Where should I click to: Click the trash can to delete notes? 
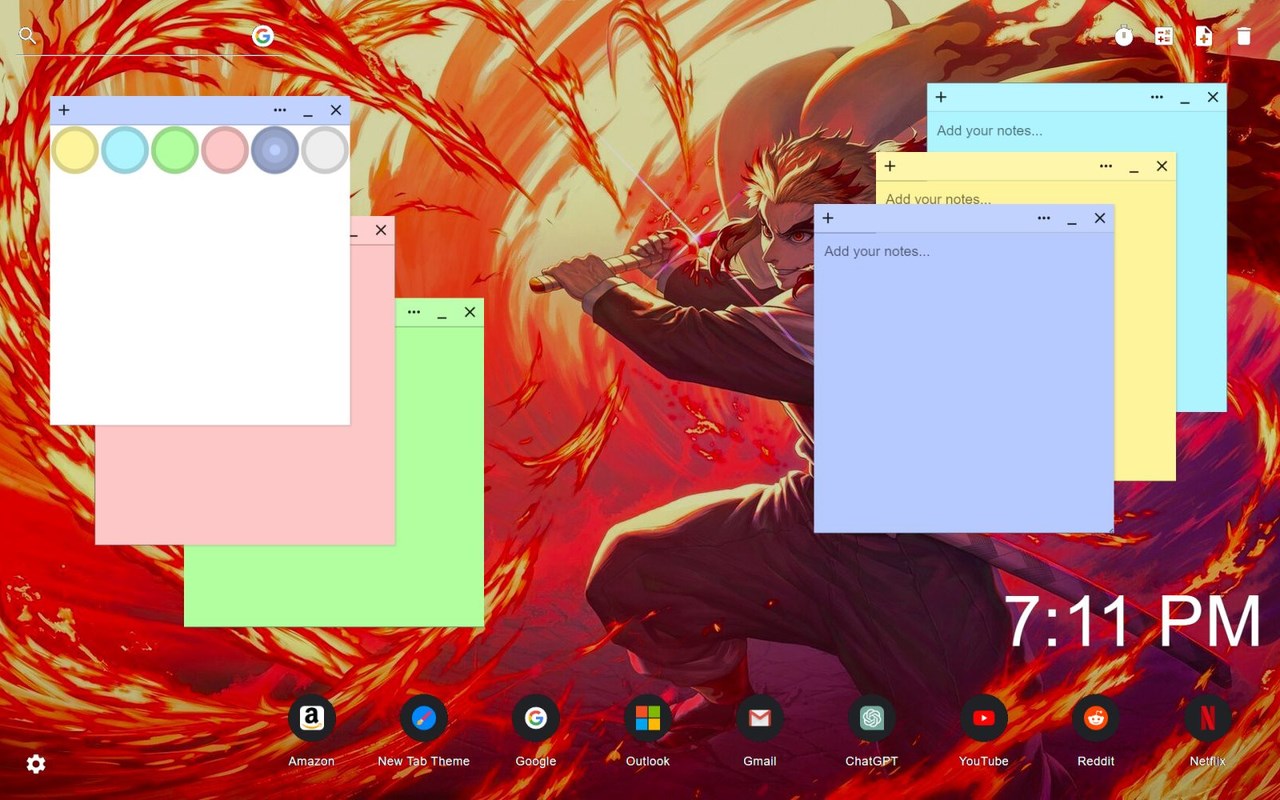click(x=1244, y=36)
